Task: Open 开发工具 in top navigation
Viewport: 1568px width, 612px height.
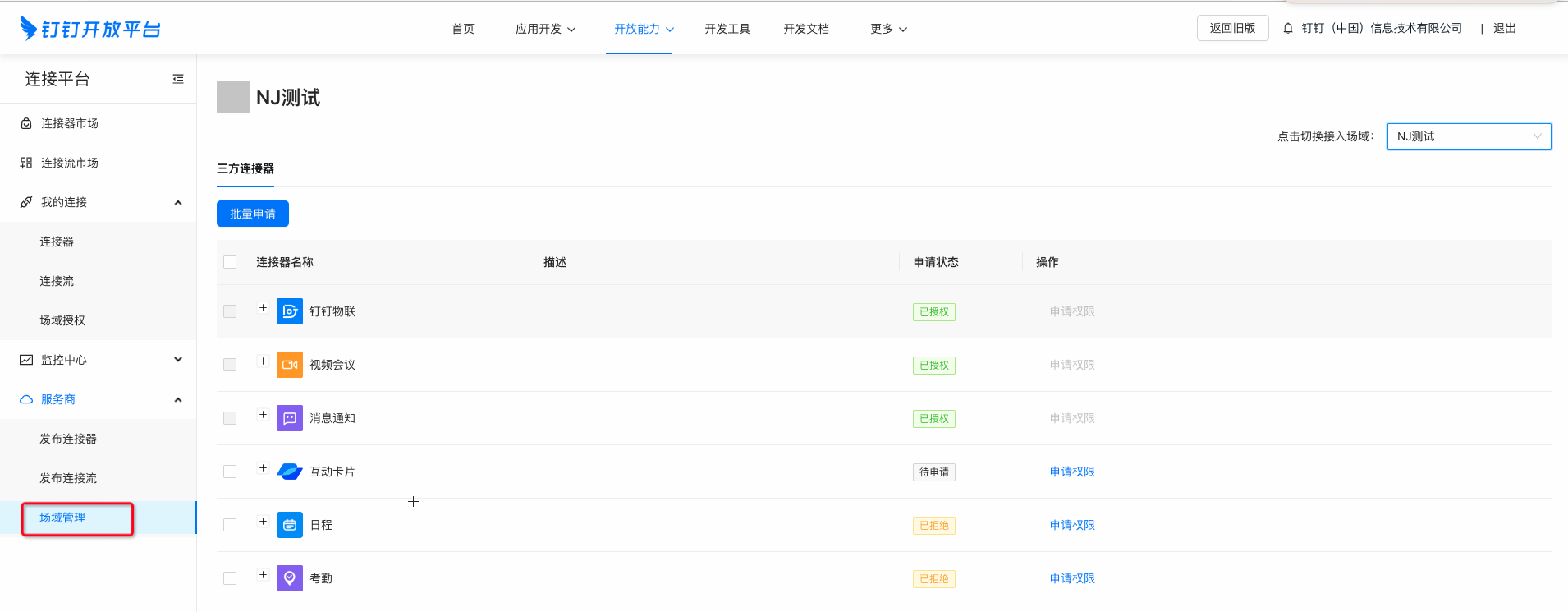Action: click(727, 29)
